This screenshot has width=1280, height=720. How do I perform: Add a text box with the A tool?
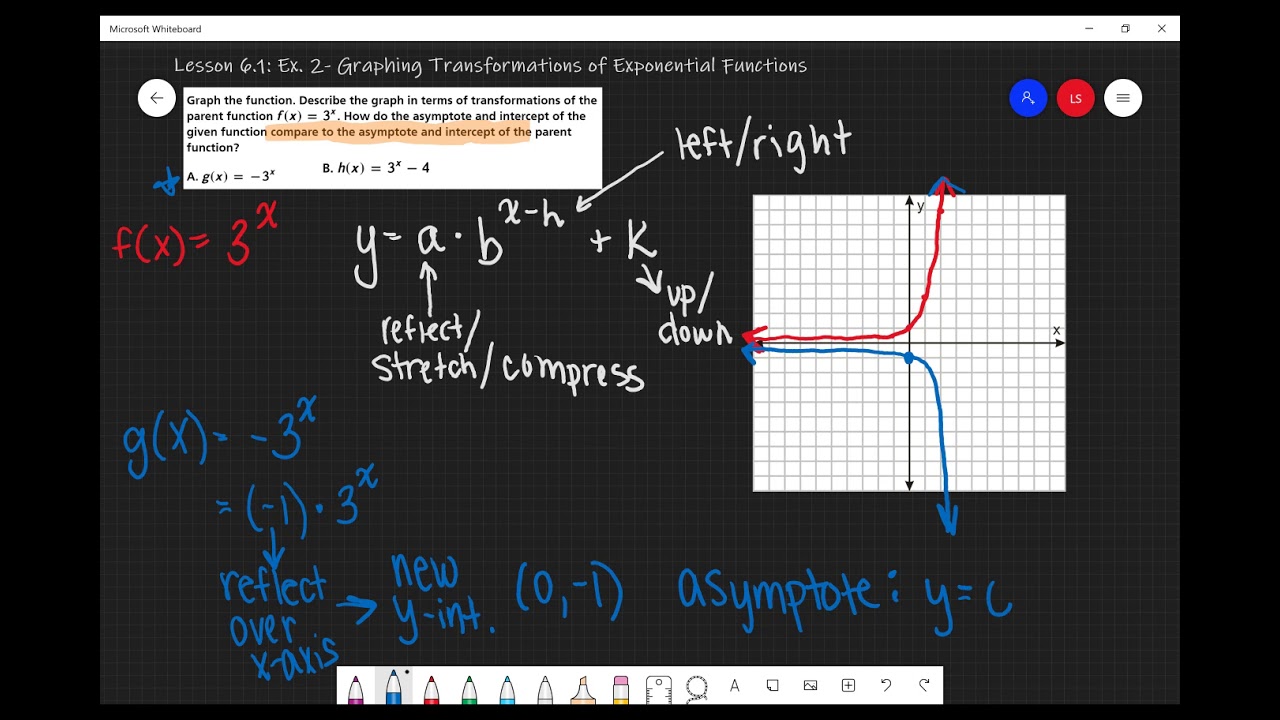click(x=735, y=686)
